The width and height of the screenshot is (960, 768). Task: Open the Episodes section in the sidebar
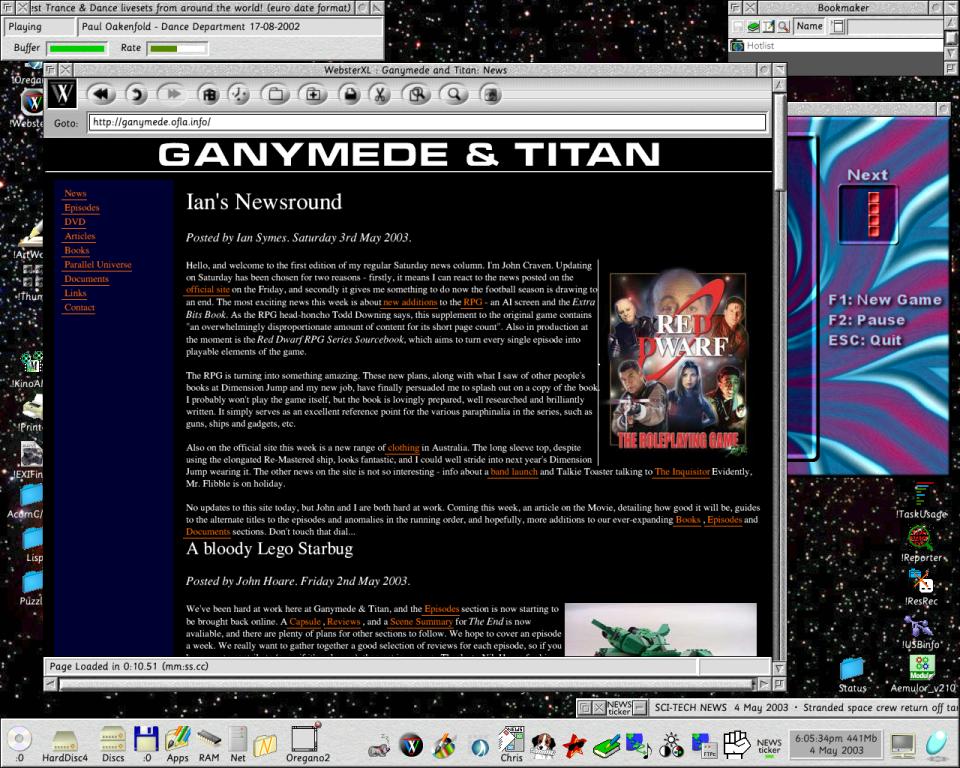[x=81, y=208]
